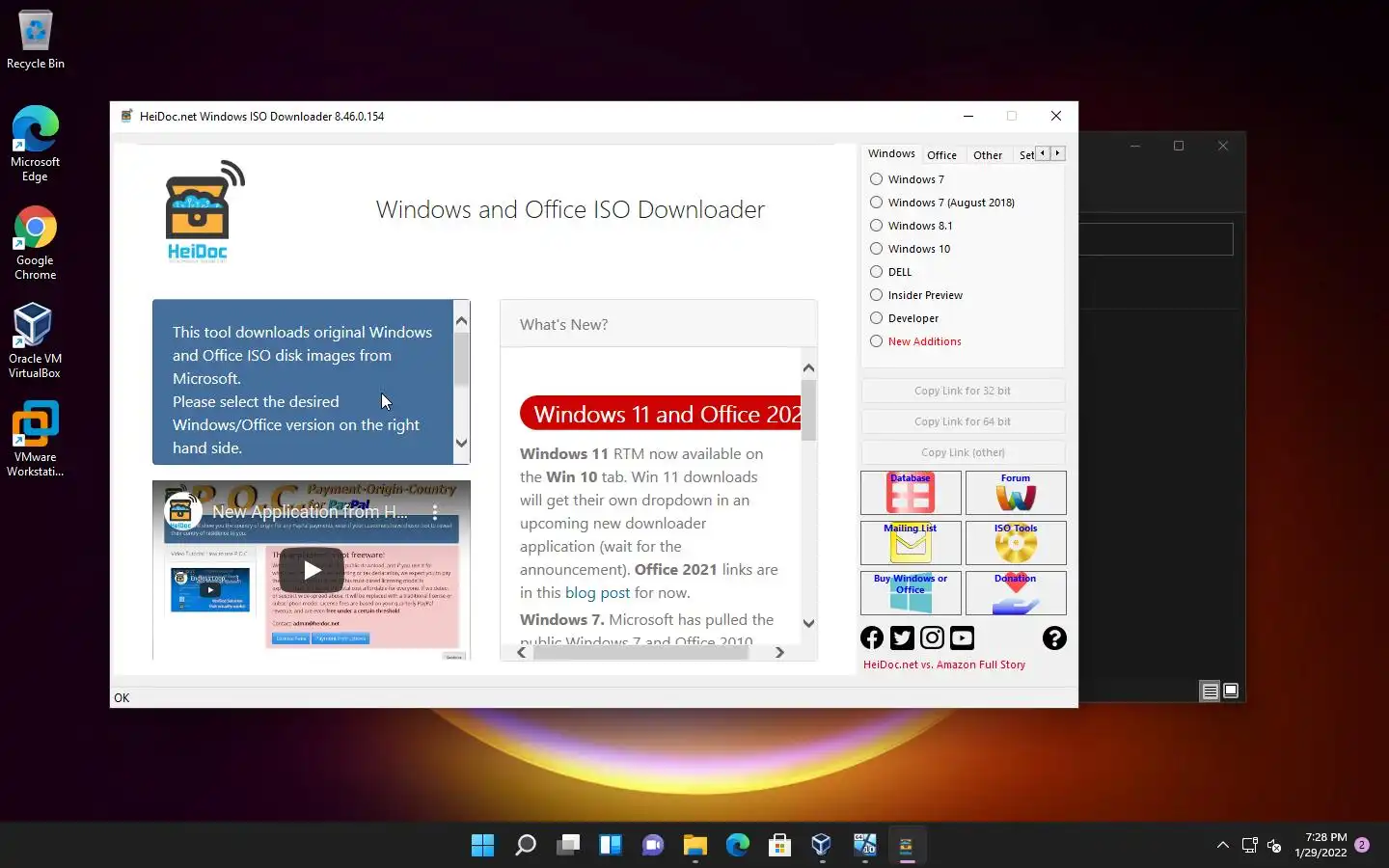
Task: Open File Explorer from the taskbar
Action: pyautogui.click(x=695, y=846)
